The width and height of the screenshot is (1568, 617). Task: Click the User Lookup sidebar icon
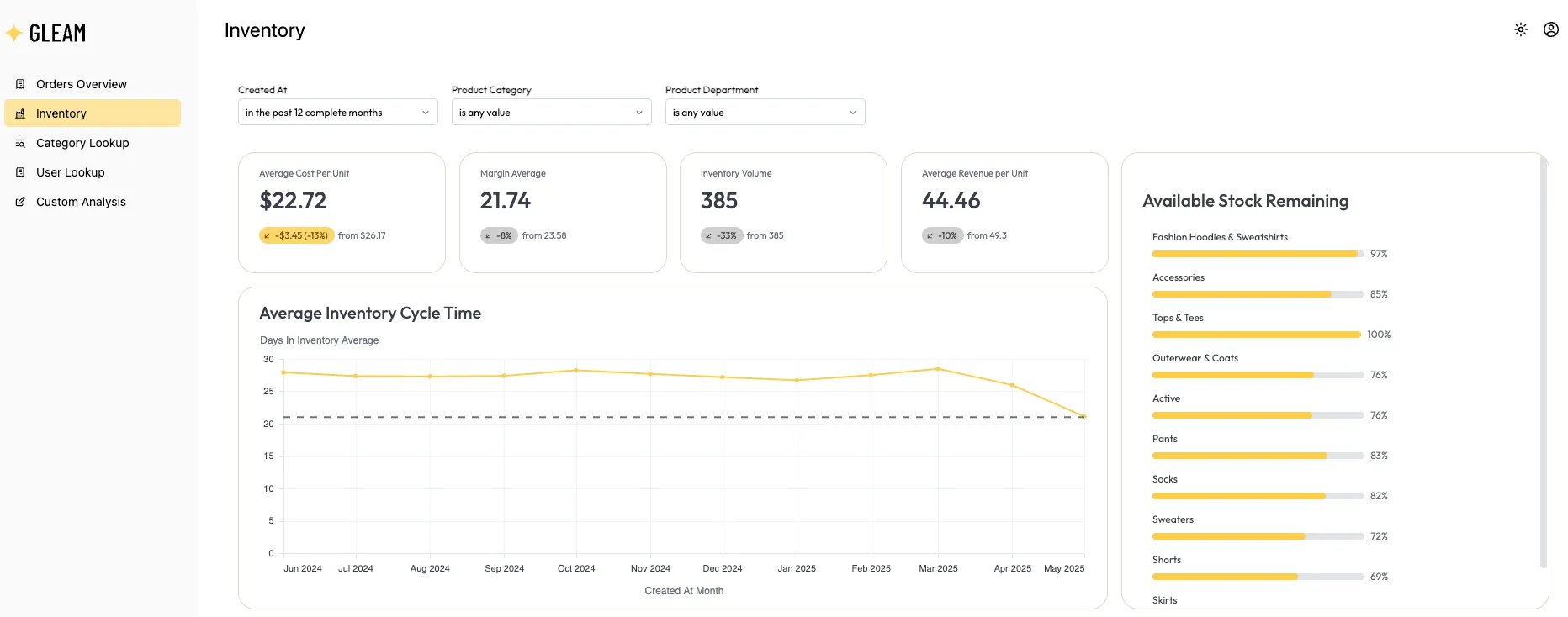[x=20, y=172]
